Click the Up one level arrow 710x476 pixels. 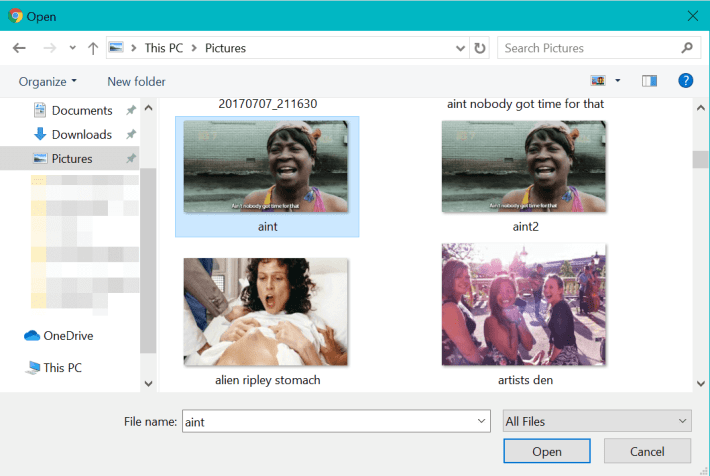pyautogui.click(x=93, y=48)
